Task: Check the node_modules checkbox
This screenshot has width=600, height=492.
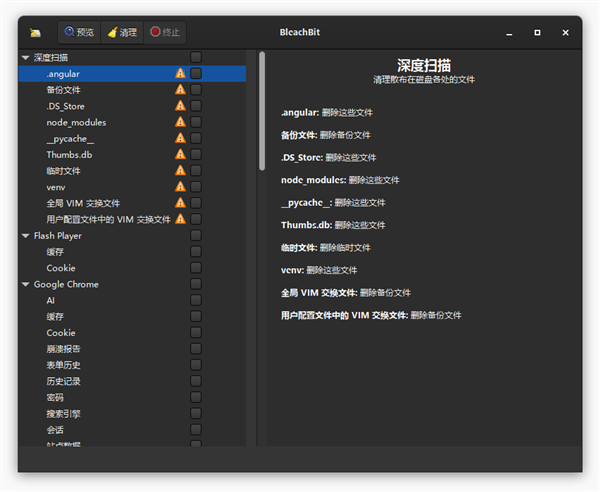Action: (196, 122)
